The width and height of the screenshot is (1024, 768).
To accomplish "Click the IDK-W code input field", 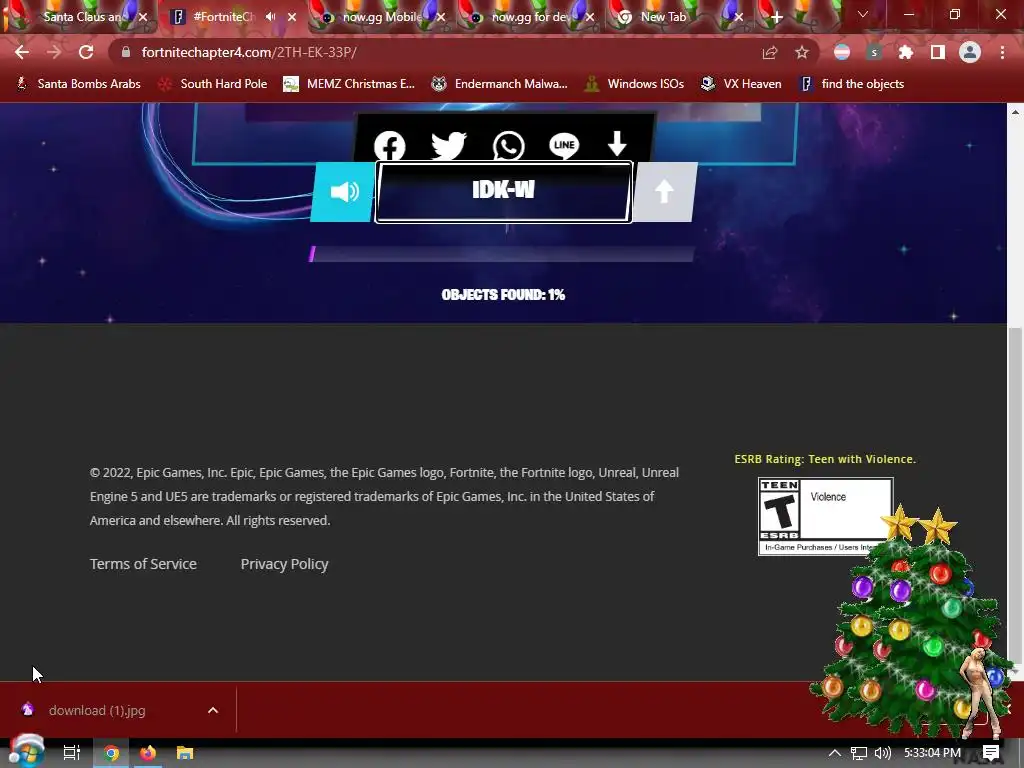I will tap(504, 192).
